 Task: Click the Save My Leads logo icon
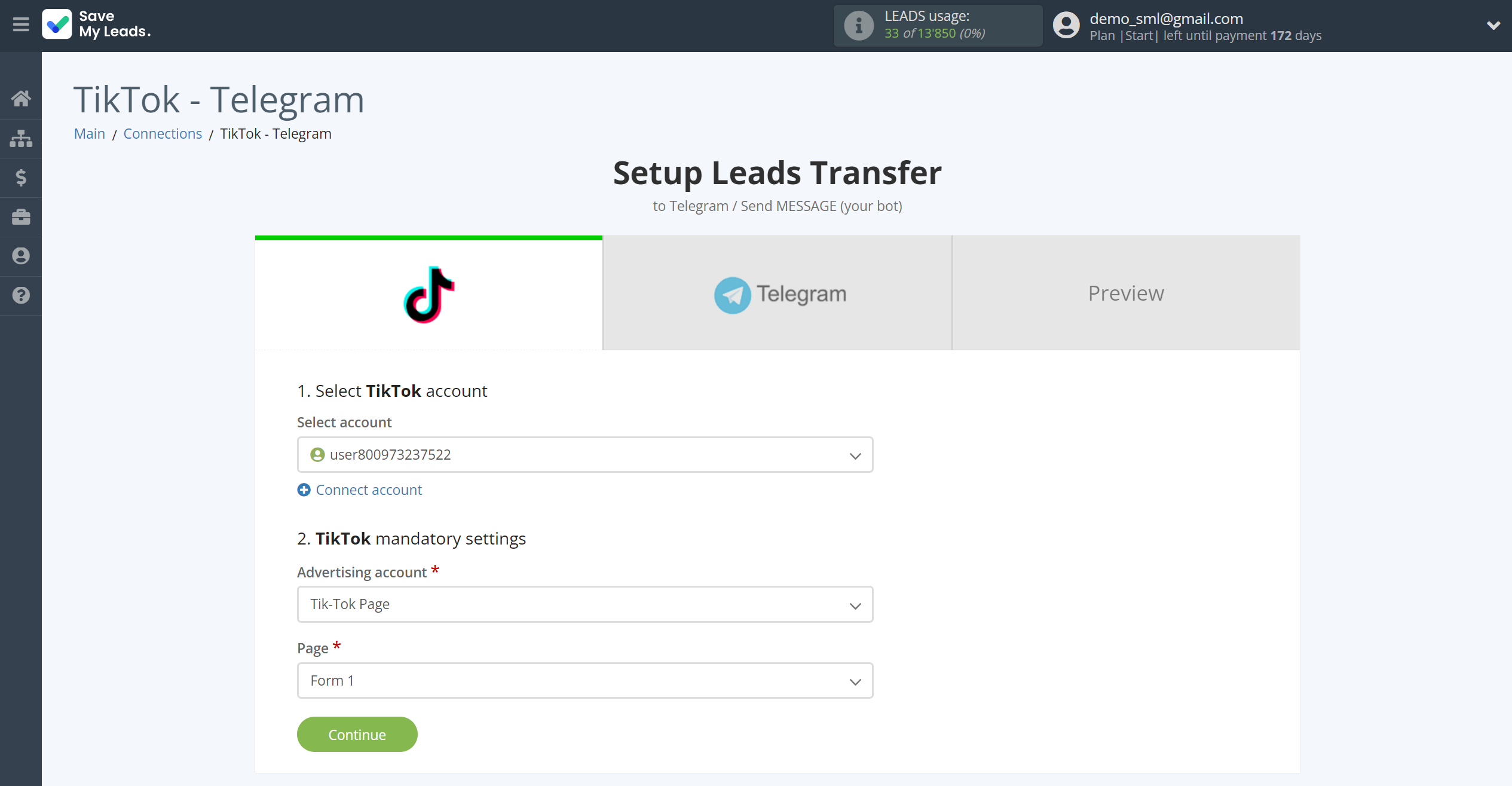(56, 24)
